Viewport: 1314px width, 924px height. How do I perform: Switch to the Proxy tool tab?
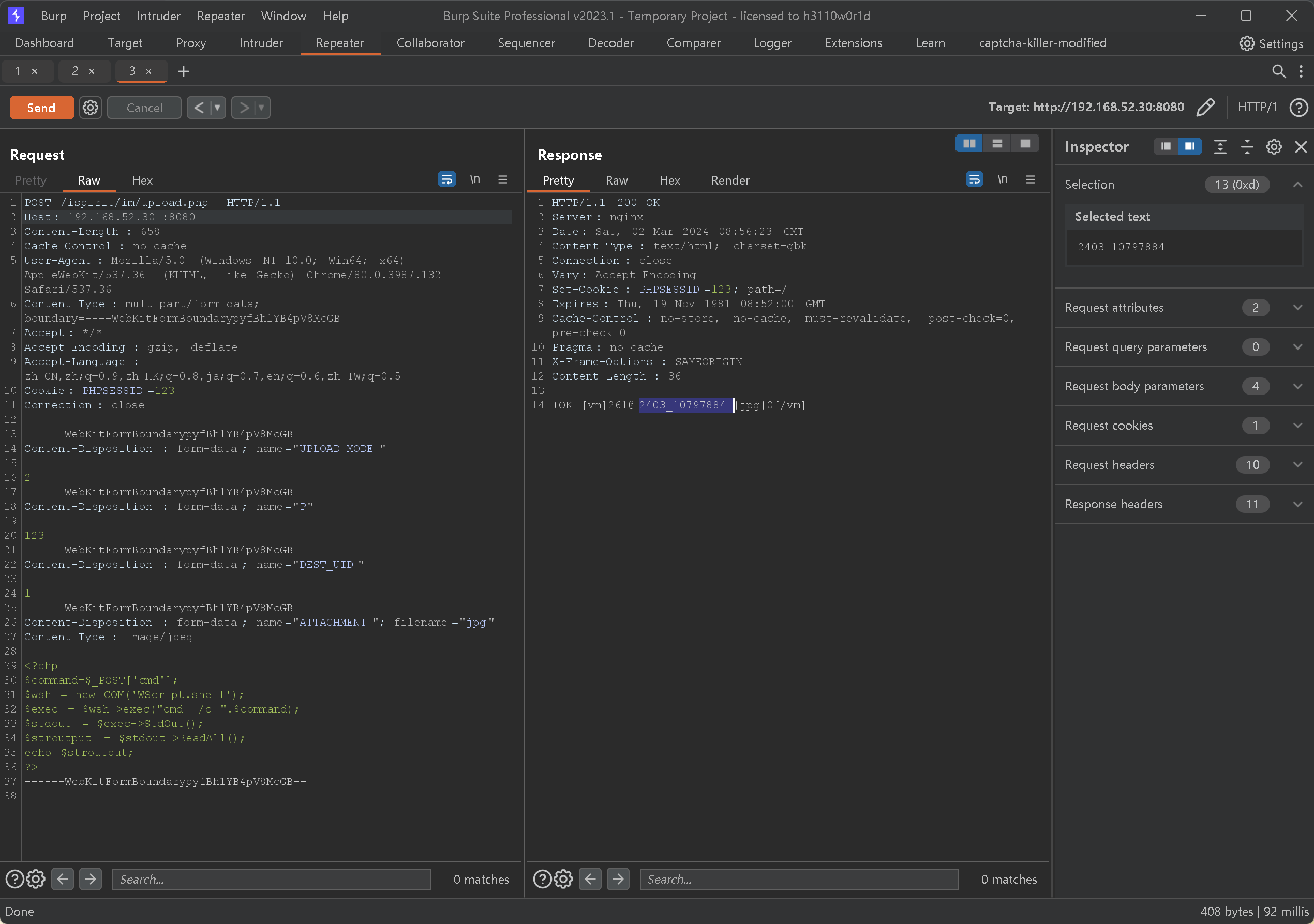coord(191,43)
